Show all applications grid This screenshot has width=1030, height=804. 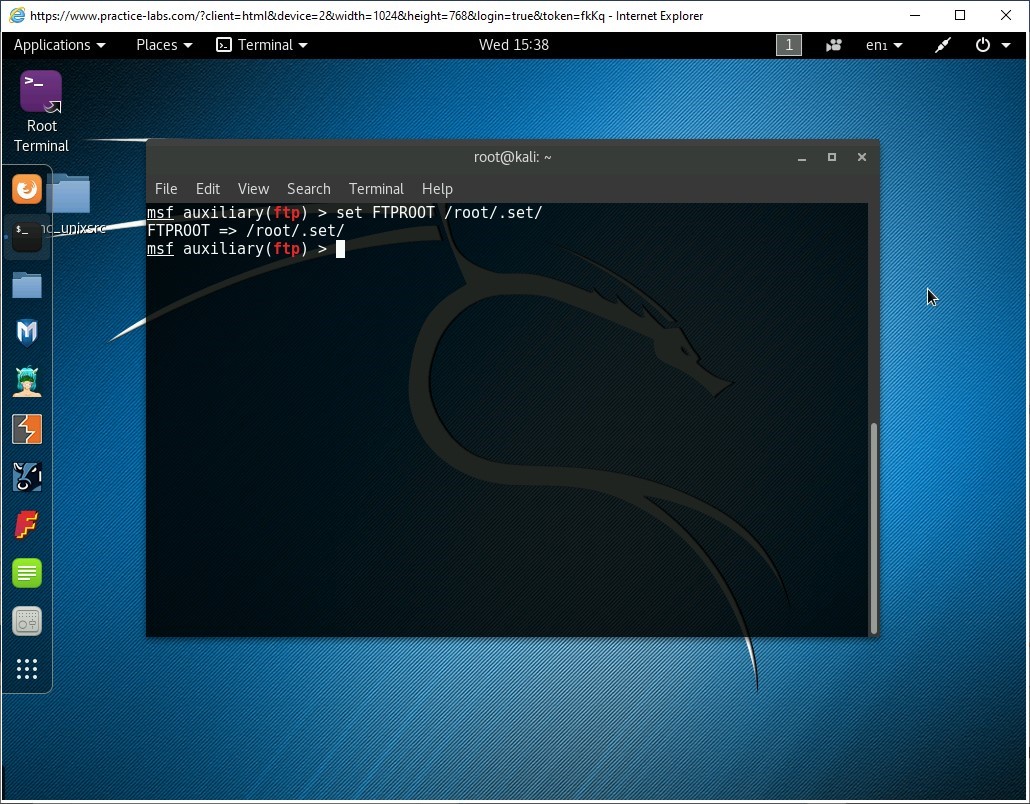click(x=27, y=669)
